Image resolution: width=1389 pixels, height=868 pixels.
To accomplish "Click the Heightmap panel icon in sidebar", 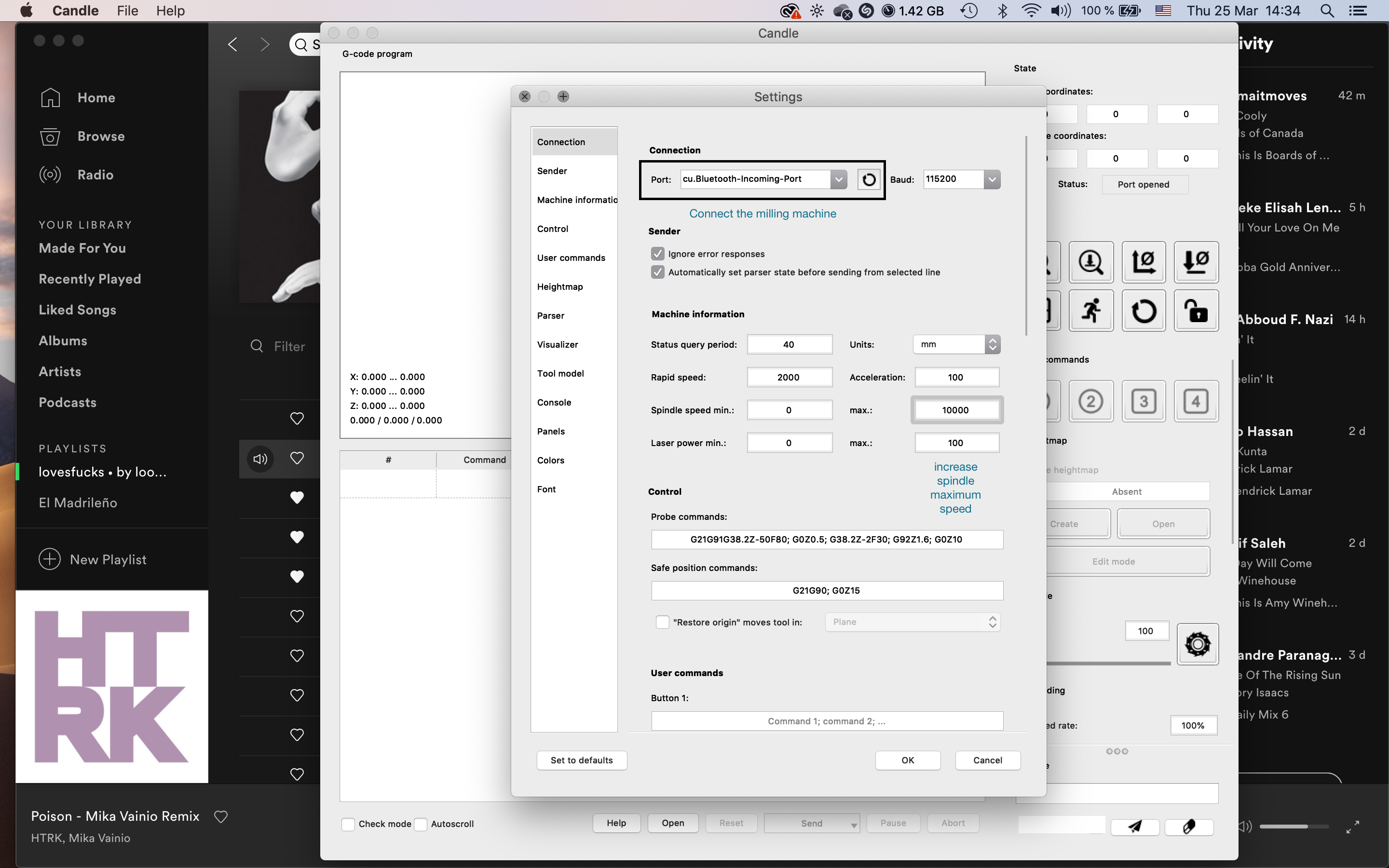I will [561, 286].
